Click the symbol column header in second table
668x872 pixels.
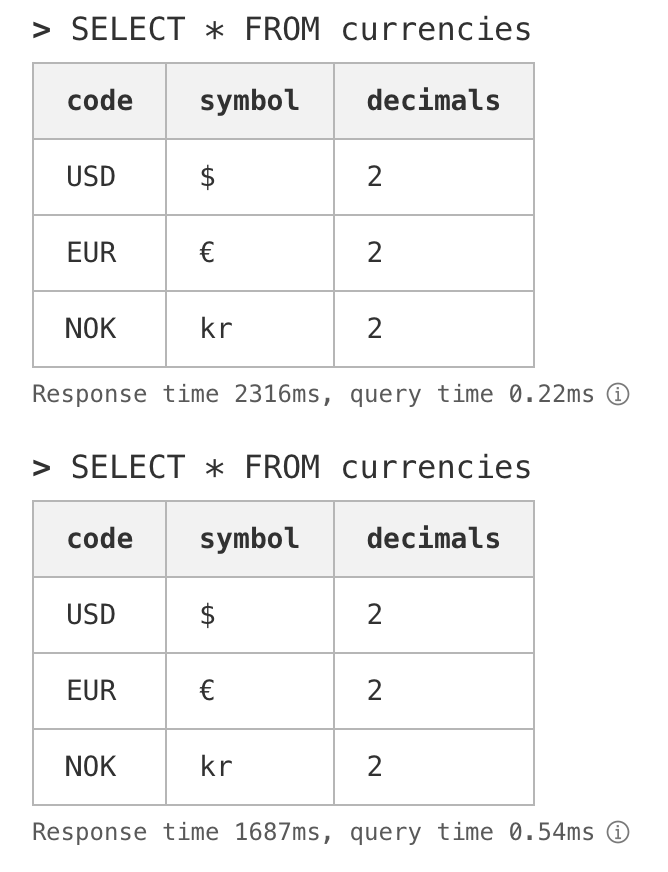[x=249, y=539]
